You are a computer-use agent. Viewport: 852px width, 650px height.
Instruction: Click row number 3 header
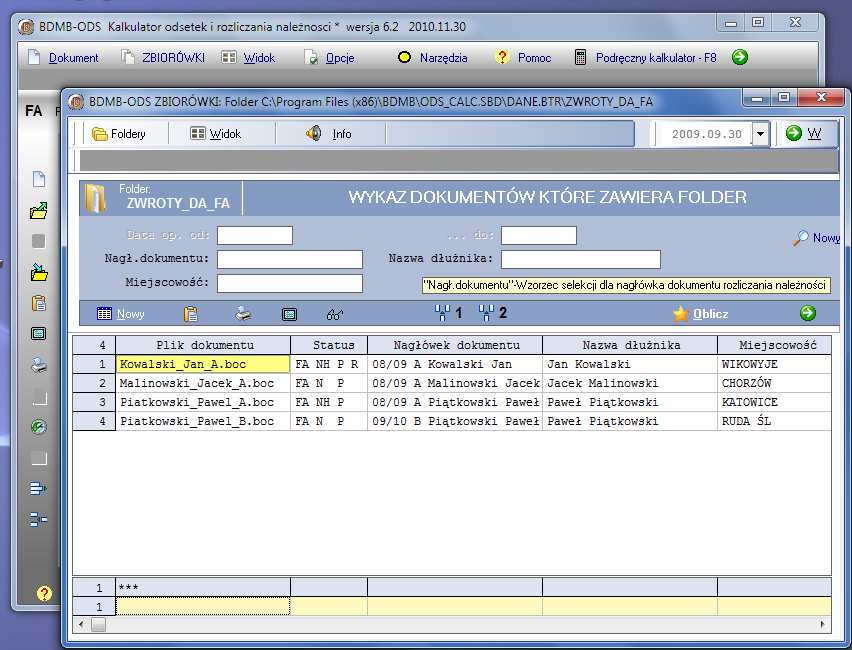pos(94,402)
